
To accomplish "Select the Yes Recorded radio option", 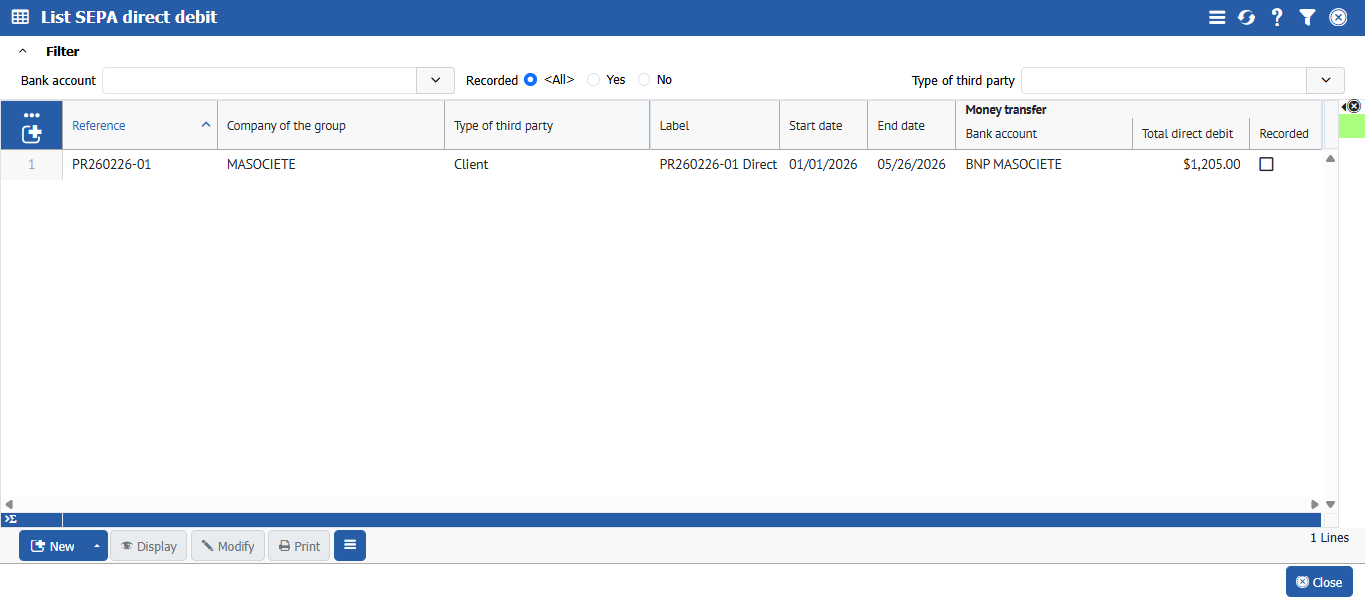I will click(x=594, y=80).
